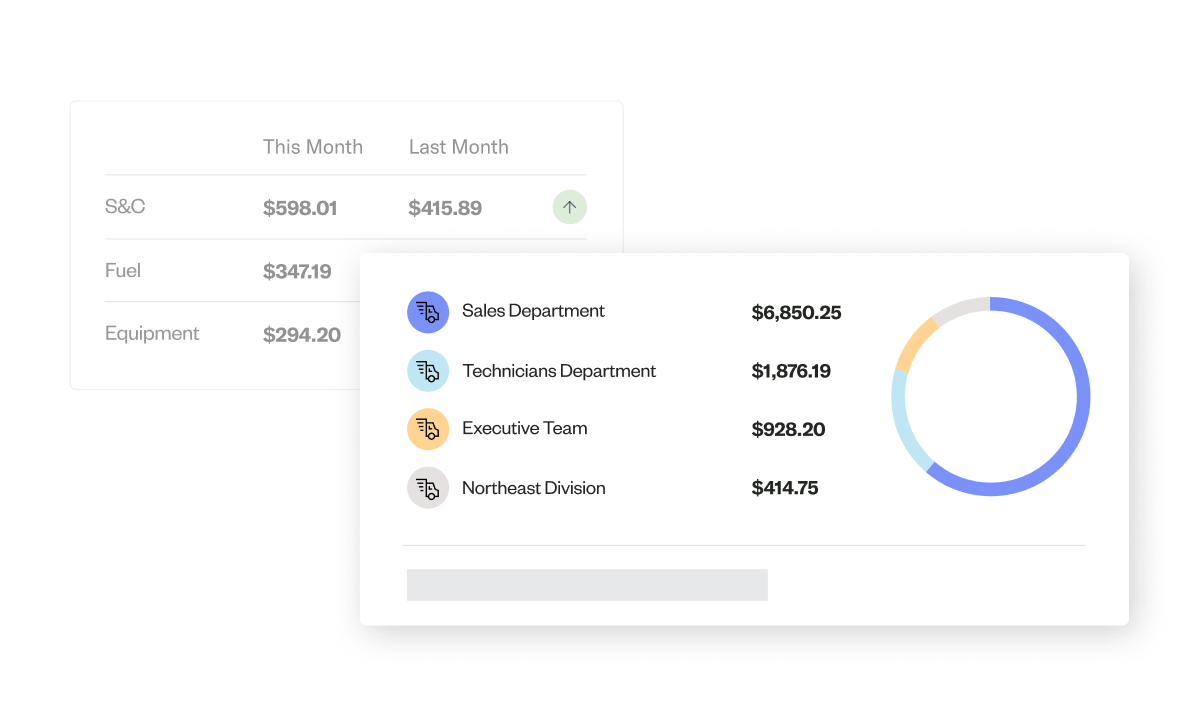Click the green up-arrow trend icon
The image size is (1200, 726).
coord(569,208)
